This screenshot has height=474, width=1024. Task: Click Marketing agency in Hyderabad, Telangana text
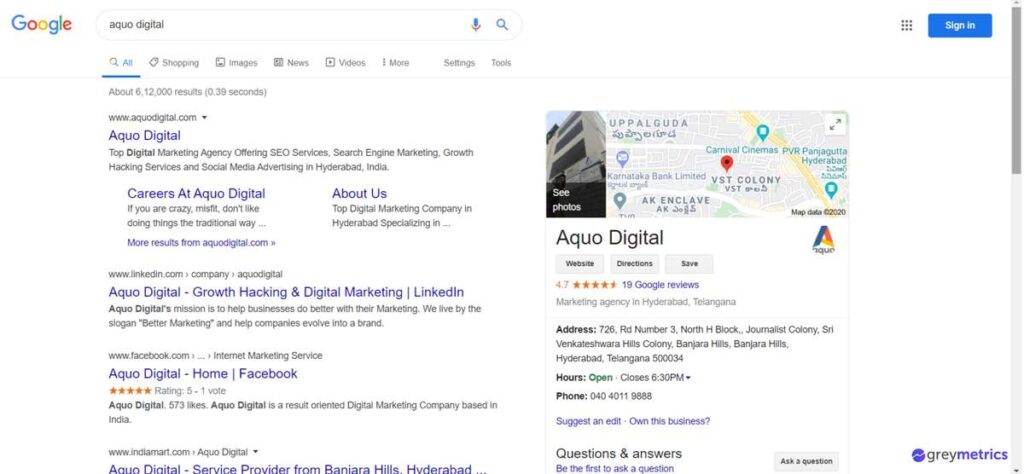point(645,302)
